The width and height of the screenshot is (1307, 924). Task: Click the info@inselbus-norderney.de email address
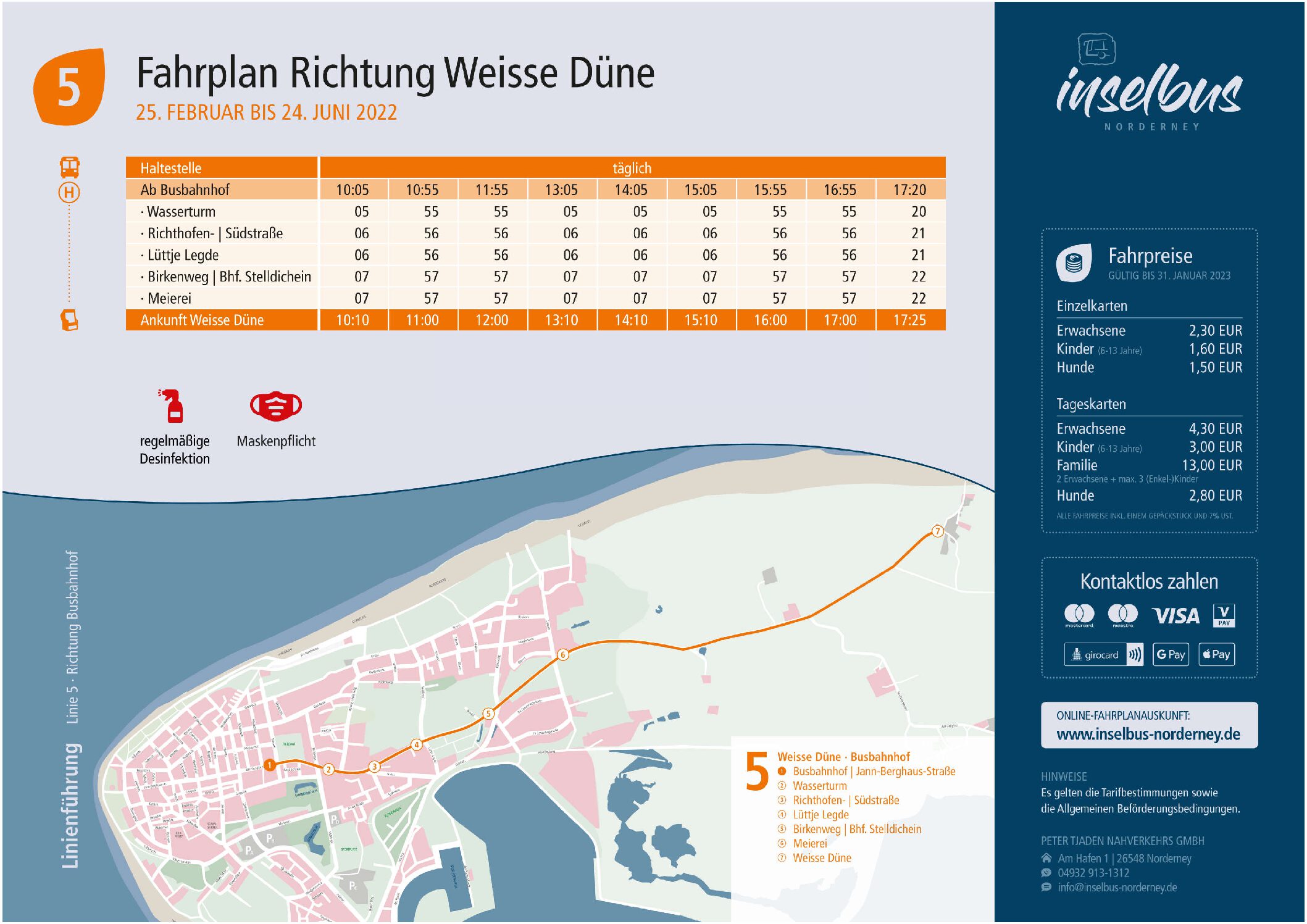[x=1117, y=887]
